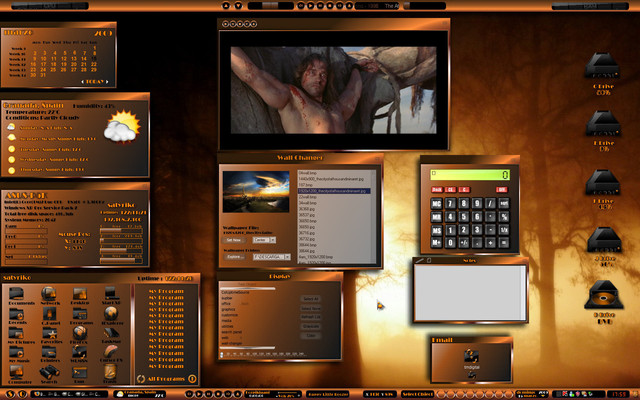Click the clock in the bottom taskbar
Viewport: 640px width, 400px height.
(619, 394)
